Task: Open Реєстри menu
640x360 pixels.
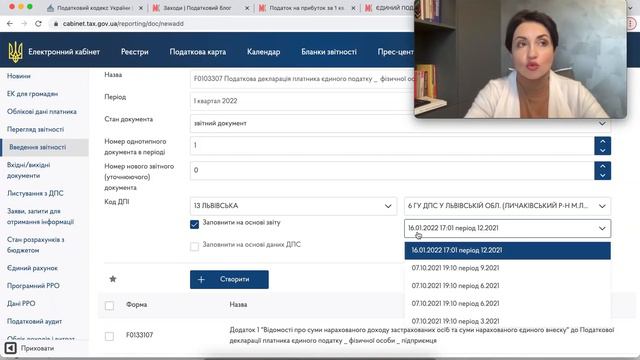Action: tap(135, 52)
